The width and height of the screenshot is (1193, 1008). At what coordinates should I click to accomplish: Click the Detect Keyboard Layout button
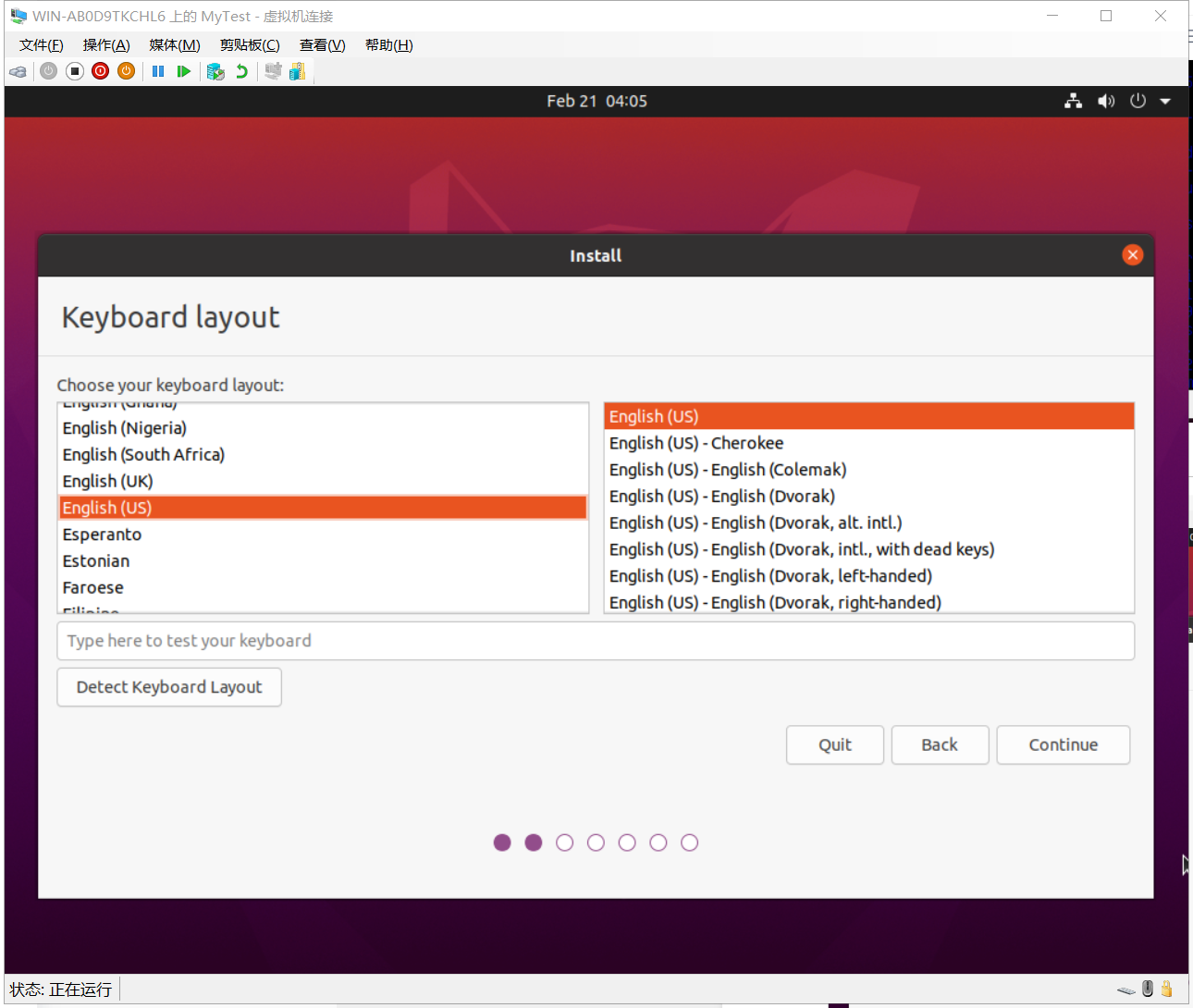[x=169, y=687]
